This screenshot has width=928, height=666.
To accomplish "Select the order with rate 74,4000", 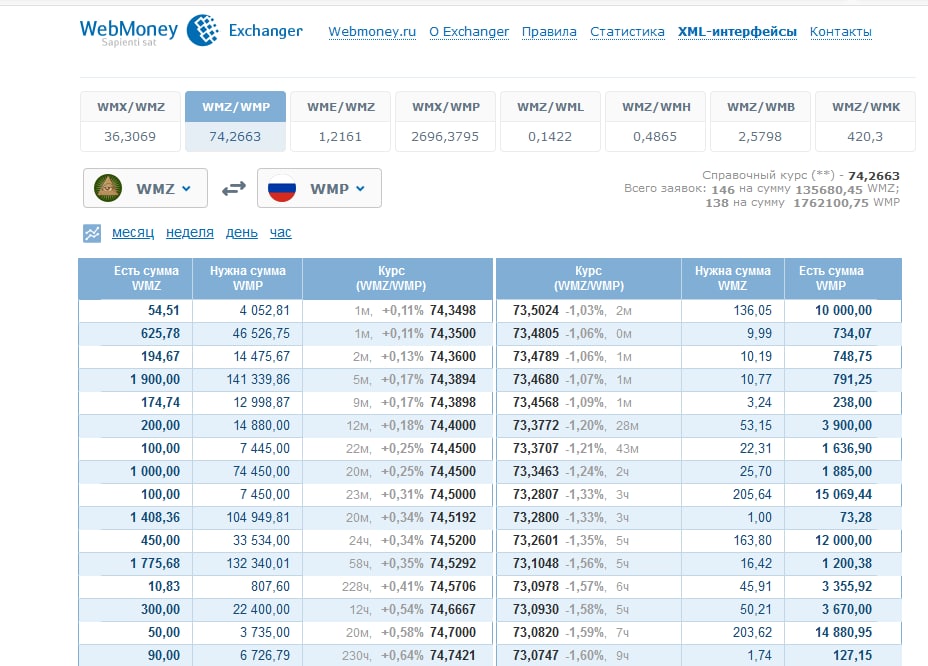I will [x=285, y=426].
